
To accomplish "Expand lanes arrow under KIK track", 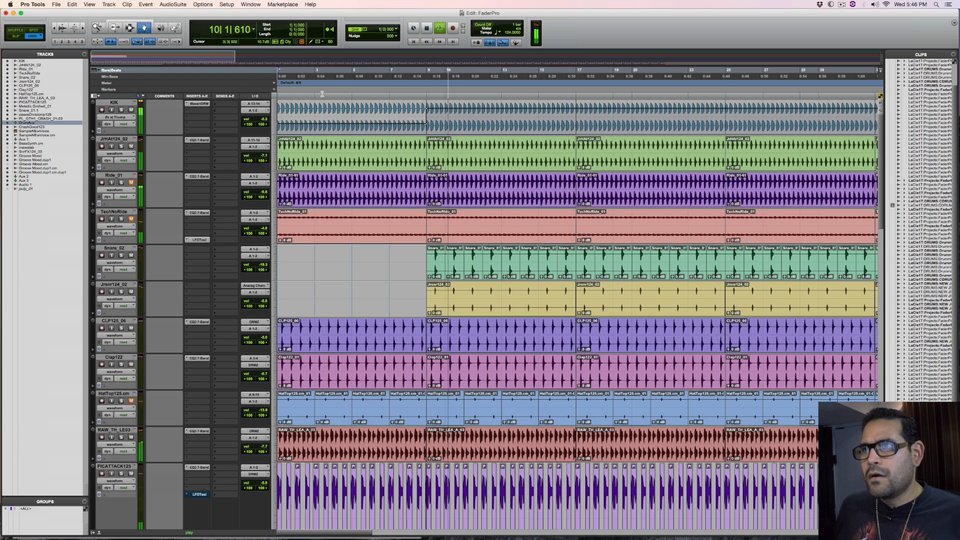I will pyautogui.click(x=93, y=131).
